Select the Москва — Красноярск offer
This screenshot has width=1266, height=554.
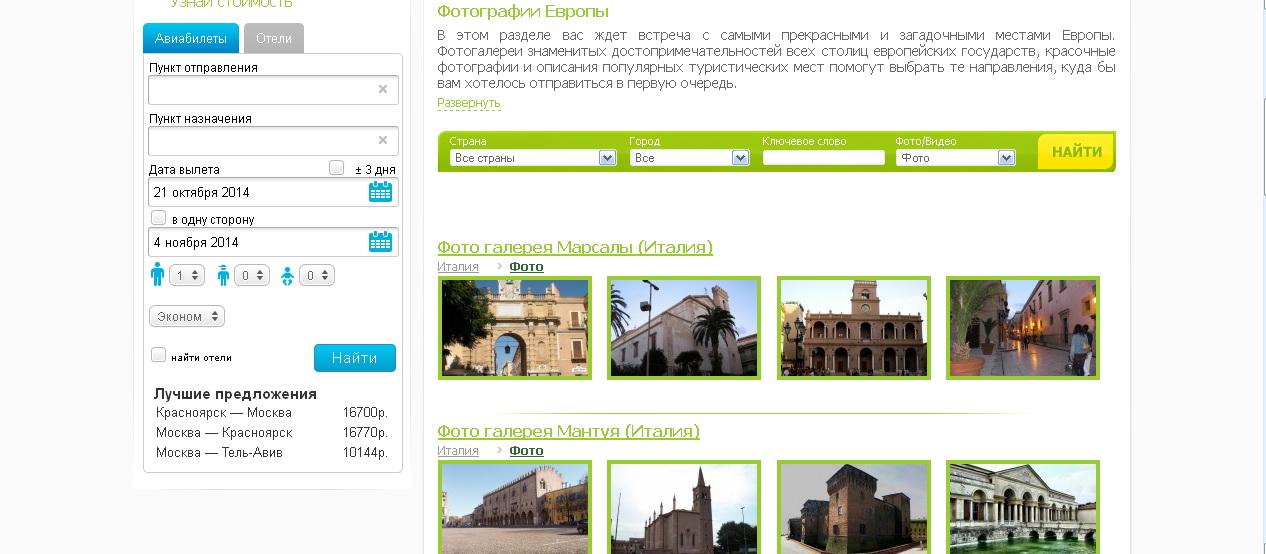(224, 432)
